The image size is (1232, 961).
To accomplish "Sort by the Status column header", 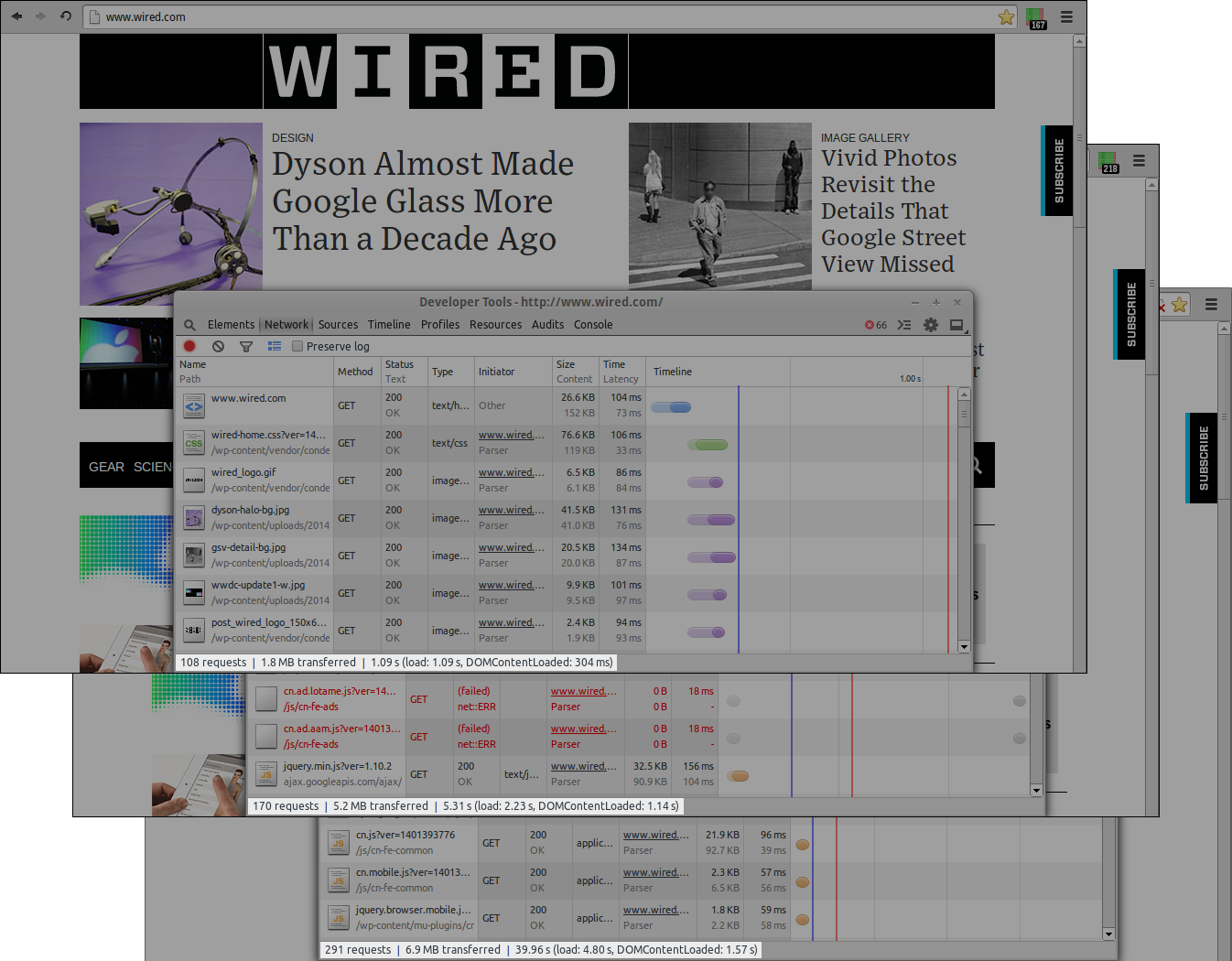I will (x=404, y=372).
